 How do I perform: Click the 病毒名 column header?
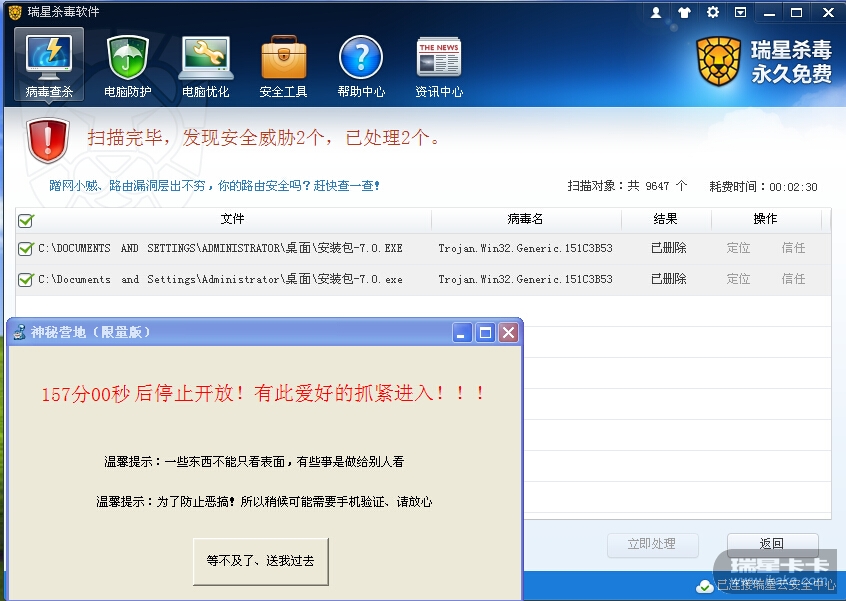[525, 219]
